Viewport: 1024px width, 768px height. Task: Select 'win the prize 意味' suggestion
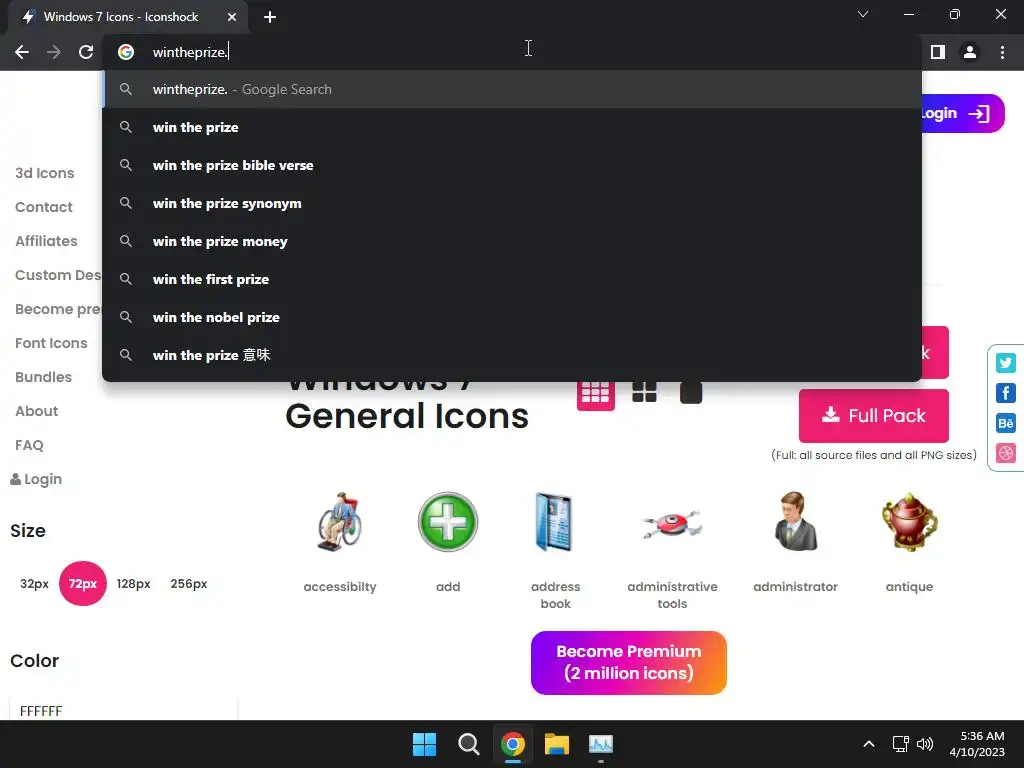(x=512, y=355)
